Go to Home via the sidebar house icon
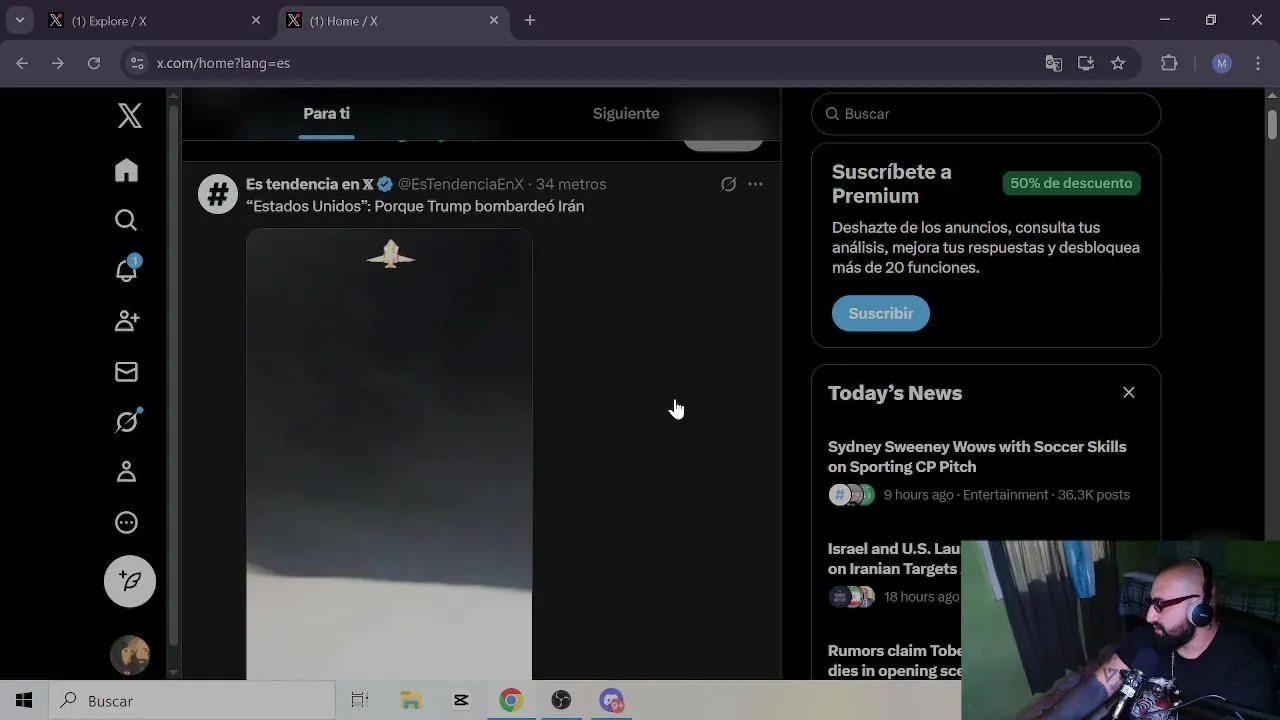Screen dimensions: 1280x720 click(126, 170)
